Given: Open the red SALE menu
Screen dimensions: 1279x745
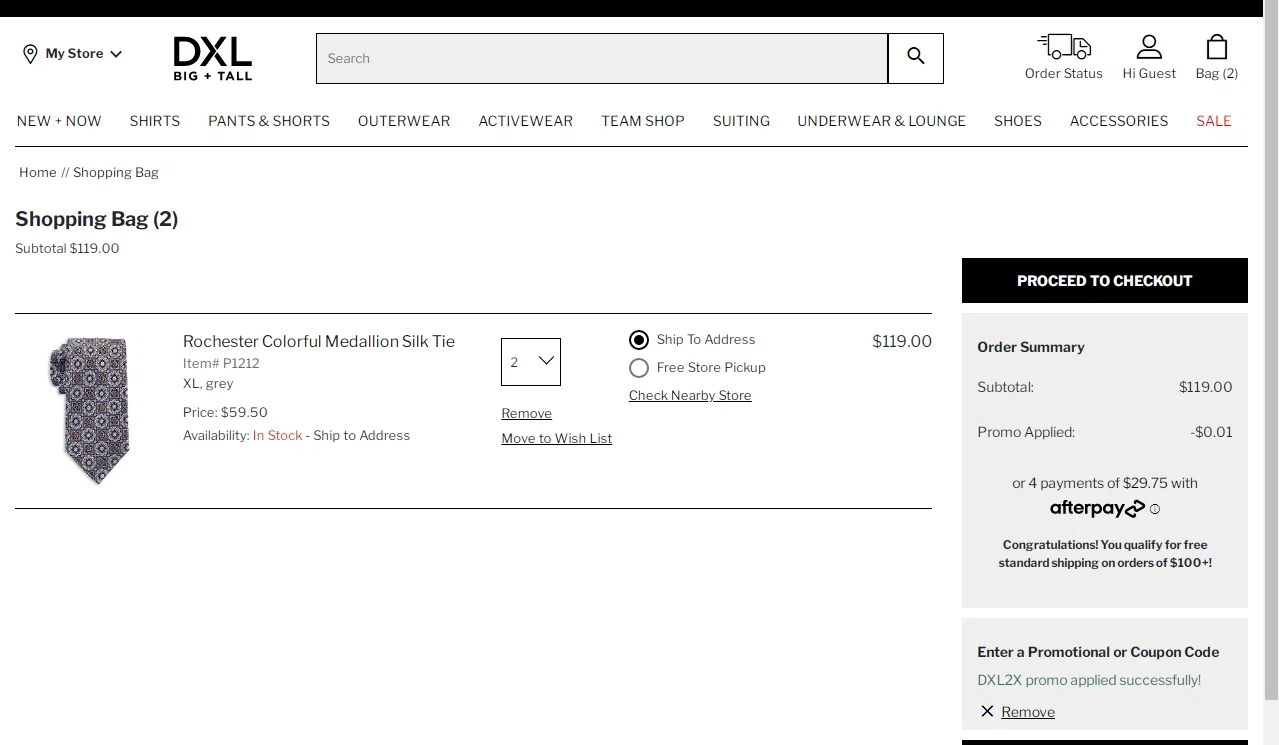Looking at the screenshot, I should (1214, 121).
